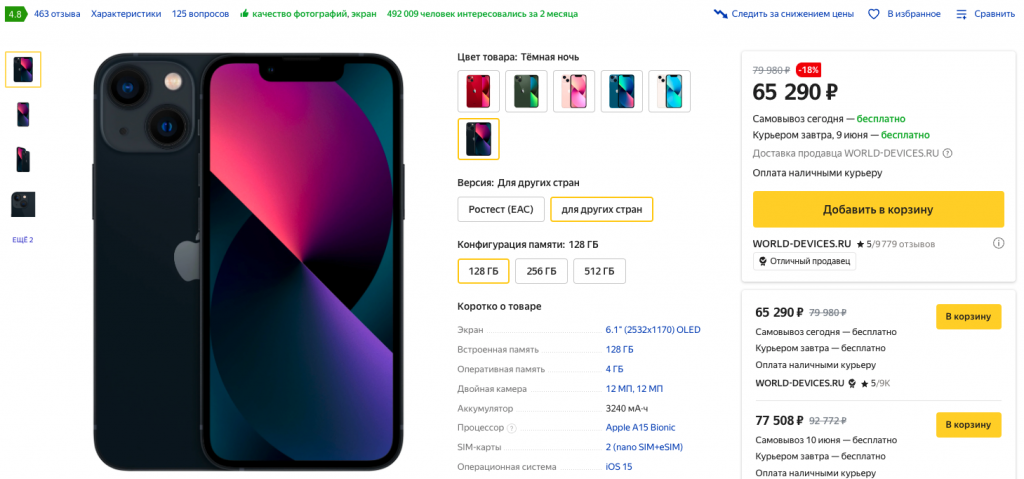Expand more thumbnails with ЕЩЁ 2
This screenshot has height=479, width=1024.
point(23,240)
